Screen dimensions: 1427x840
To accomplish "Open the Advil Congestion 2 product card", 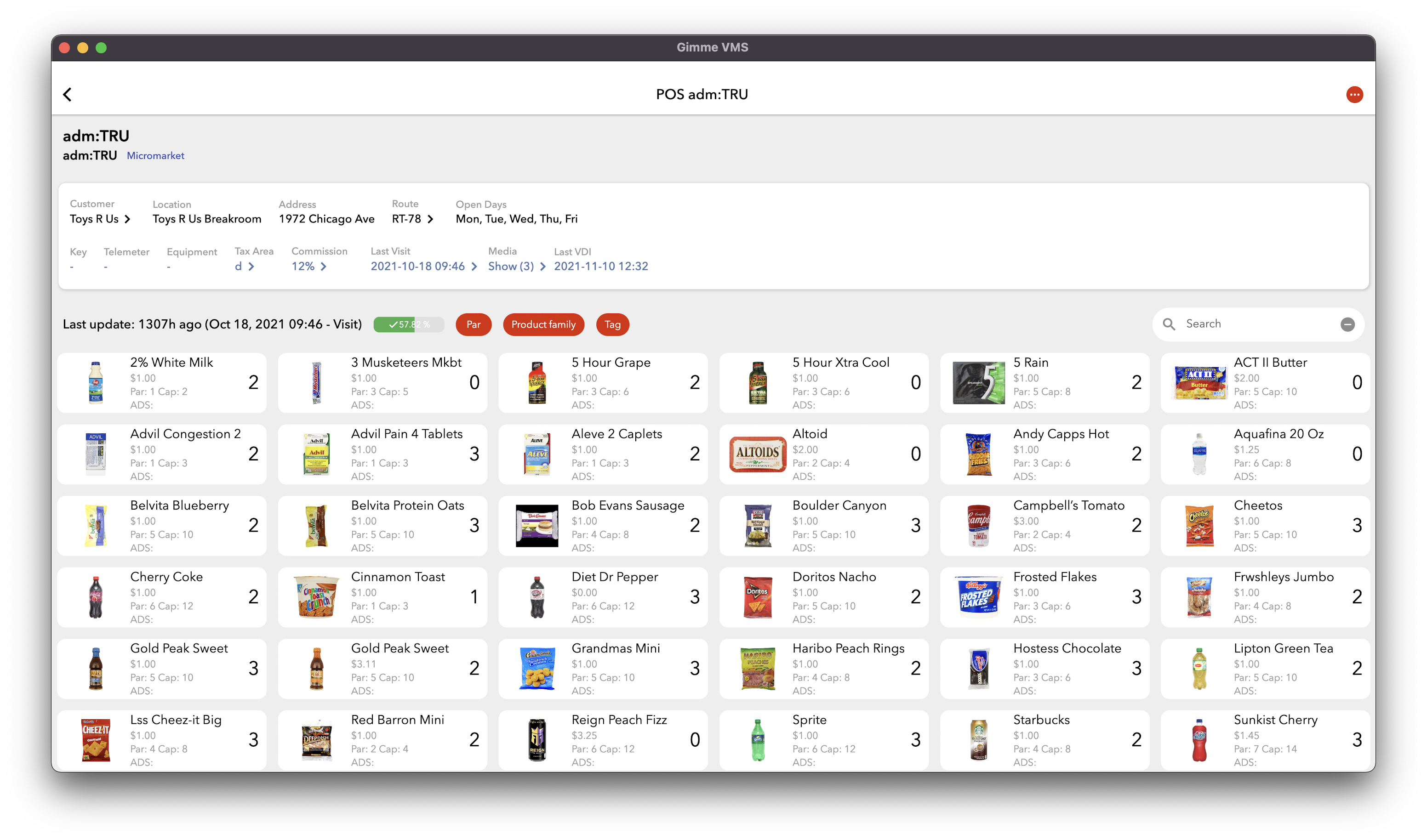I will click(x=161, y=454).
